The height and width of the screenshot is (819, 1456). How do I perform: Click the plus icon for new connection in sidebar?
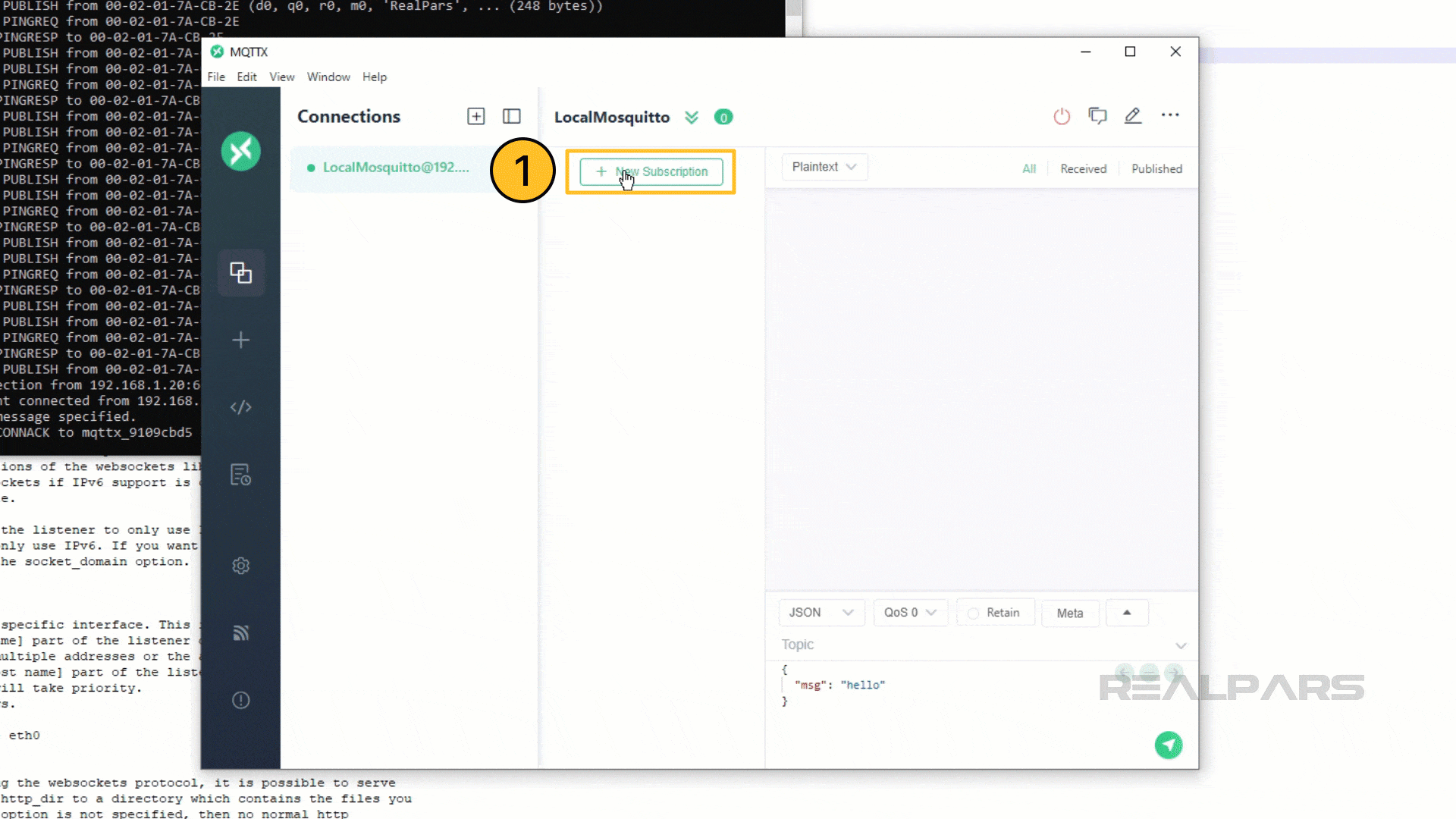pyautogui.click(x=241, y=340)
